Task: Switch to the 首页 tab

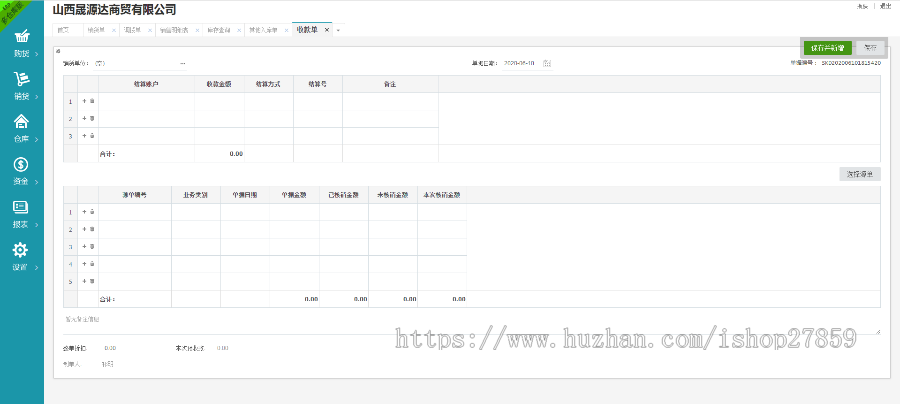Action: tap(63, 30)
